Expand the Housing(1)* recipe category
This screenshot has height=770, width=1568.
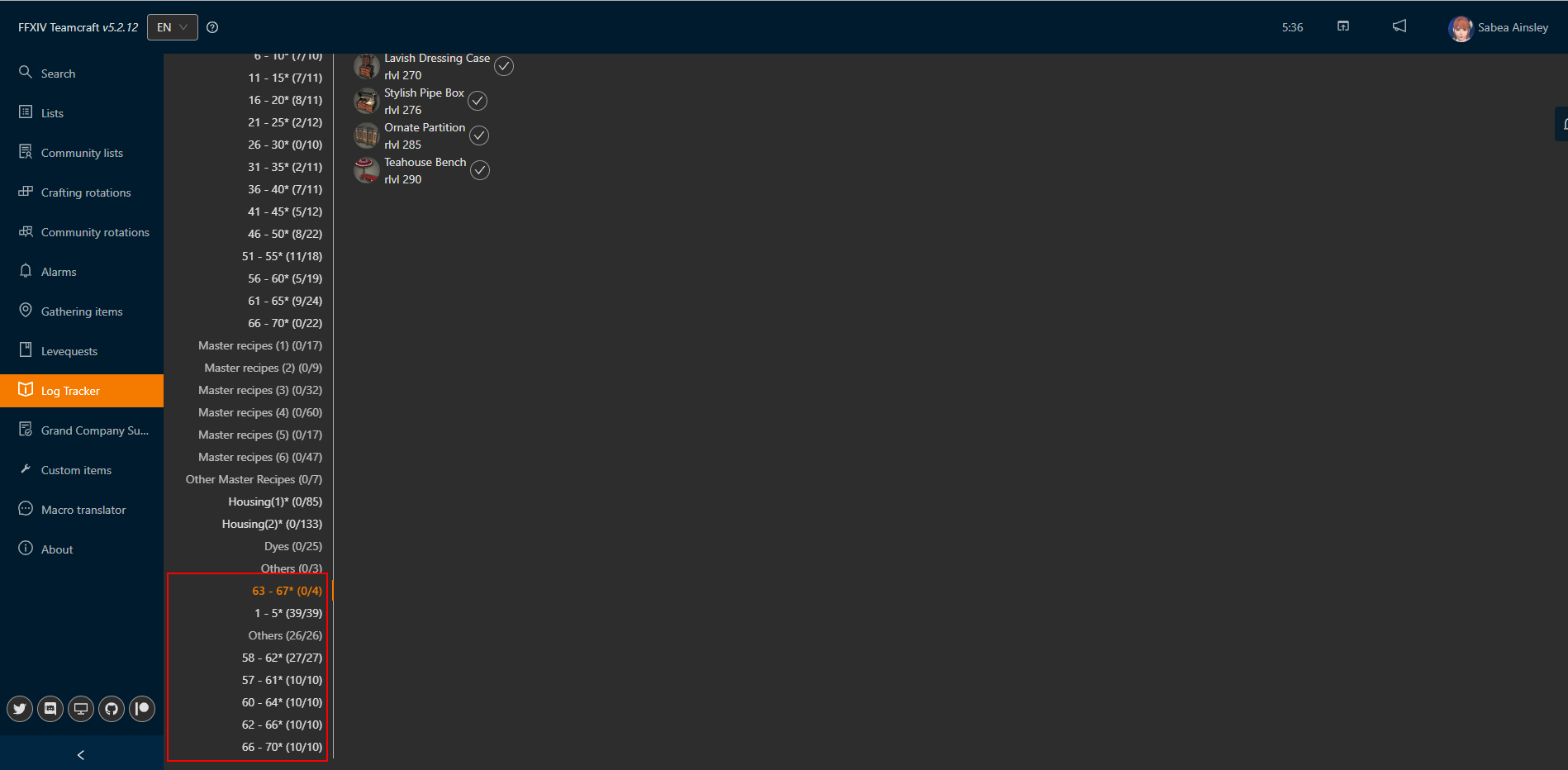coord(275,501)
